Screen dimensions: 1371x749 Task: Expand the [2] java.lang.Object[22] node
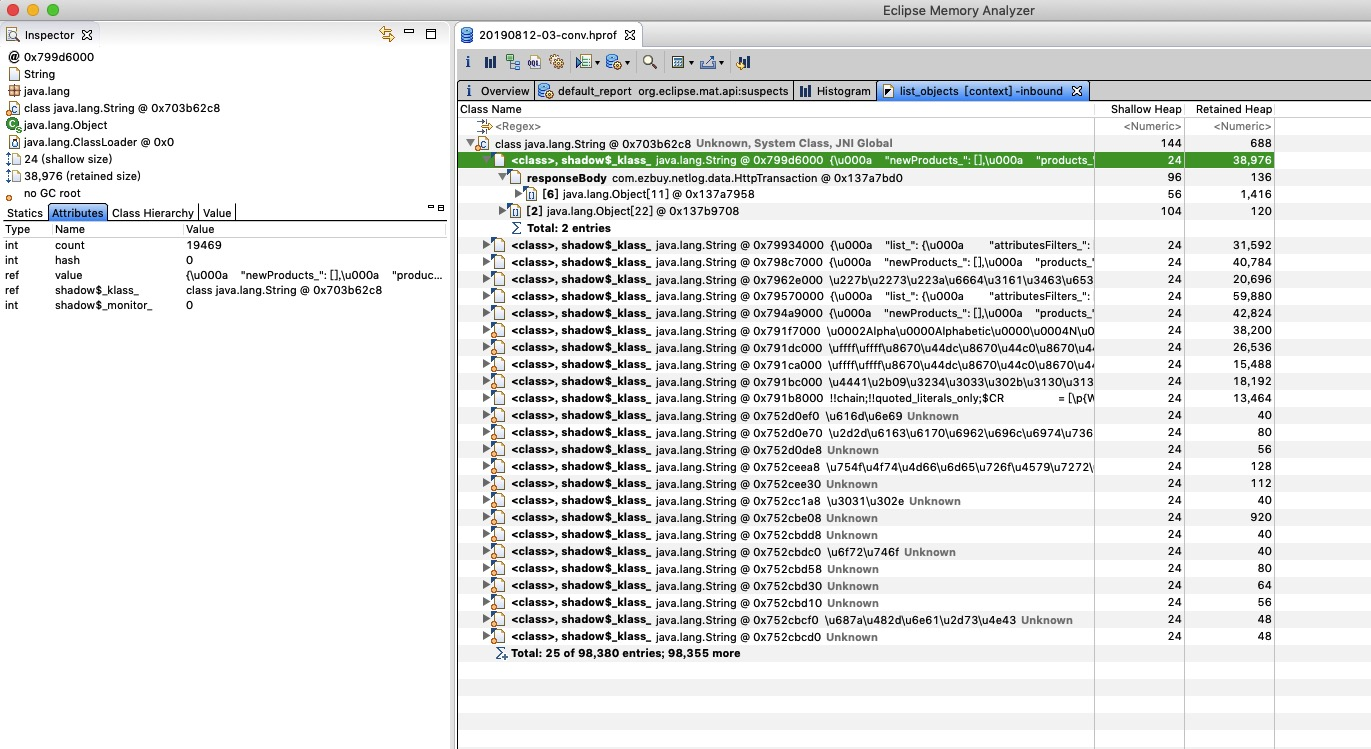[x=503, y=211]
